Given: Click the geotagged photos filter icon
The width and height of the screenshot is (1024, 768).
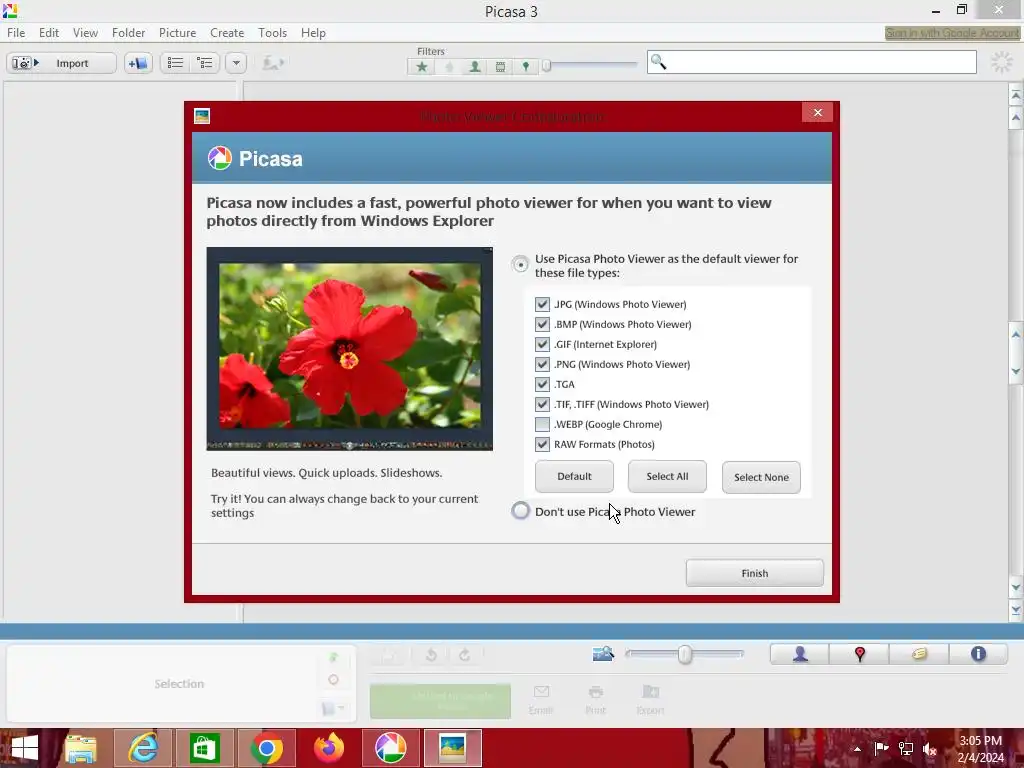Looking at the screenshot, I should coord(526,67).
